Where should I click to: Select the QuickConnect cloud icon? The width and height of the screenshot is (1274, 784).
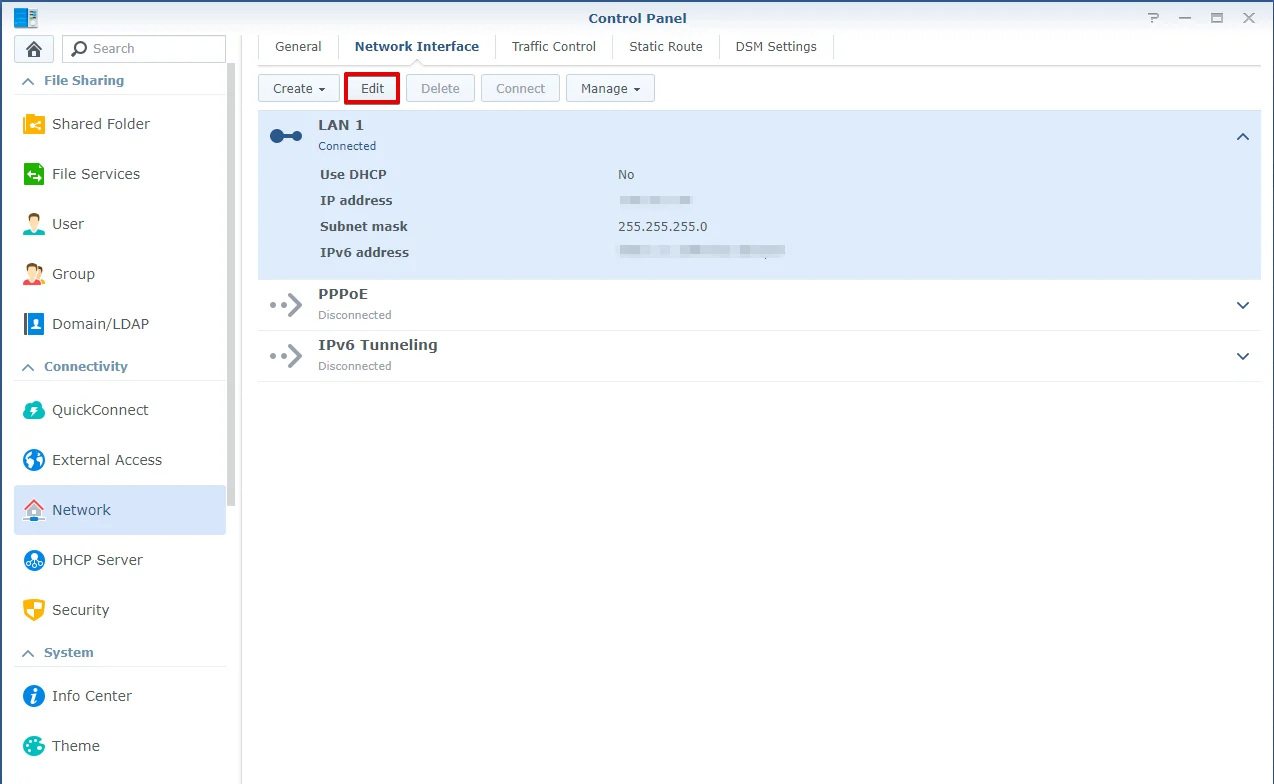point(34,410)
